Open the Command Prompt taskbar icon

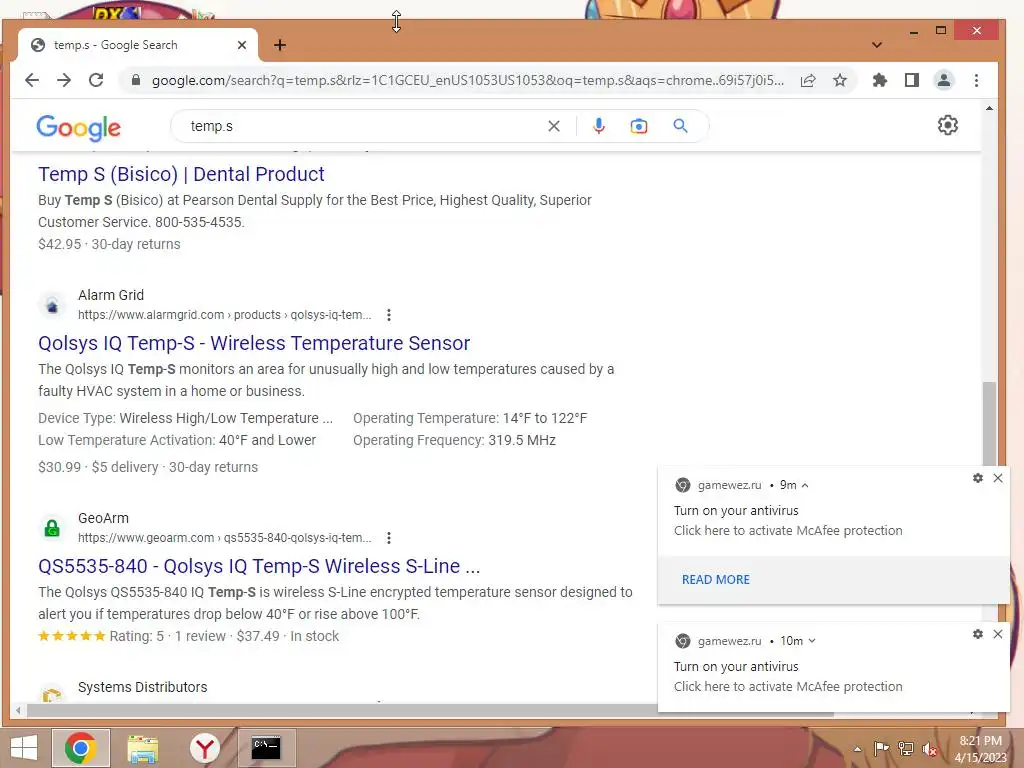266,748
